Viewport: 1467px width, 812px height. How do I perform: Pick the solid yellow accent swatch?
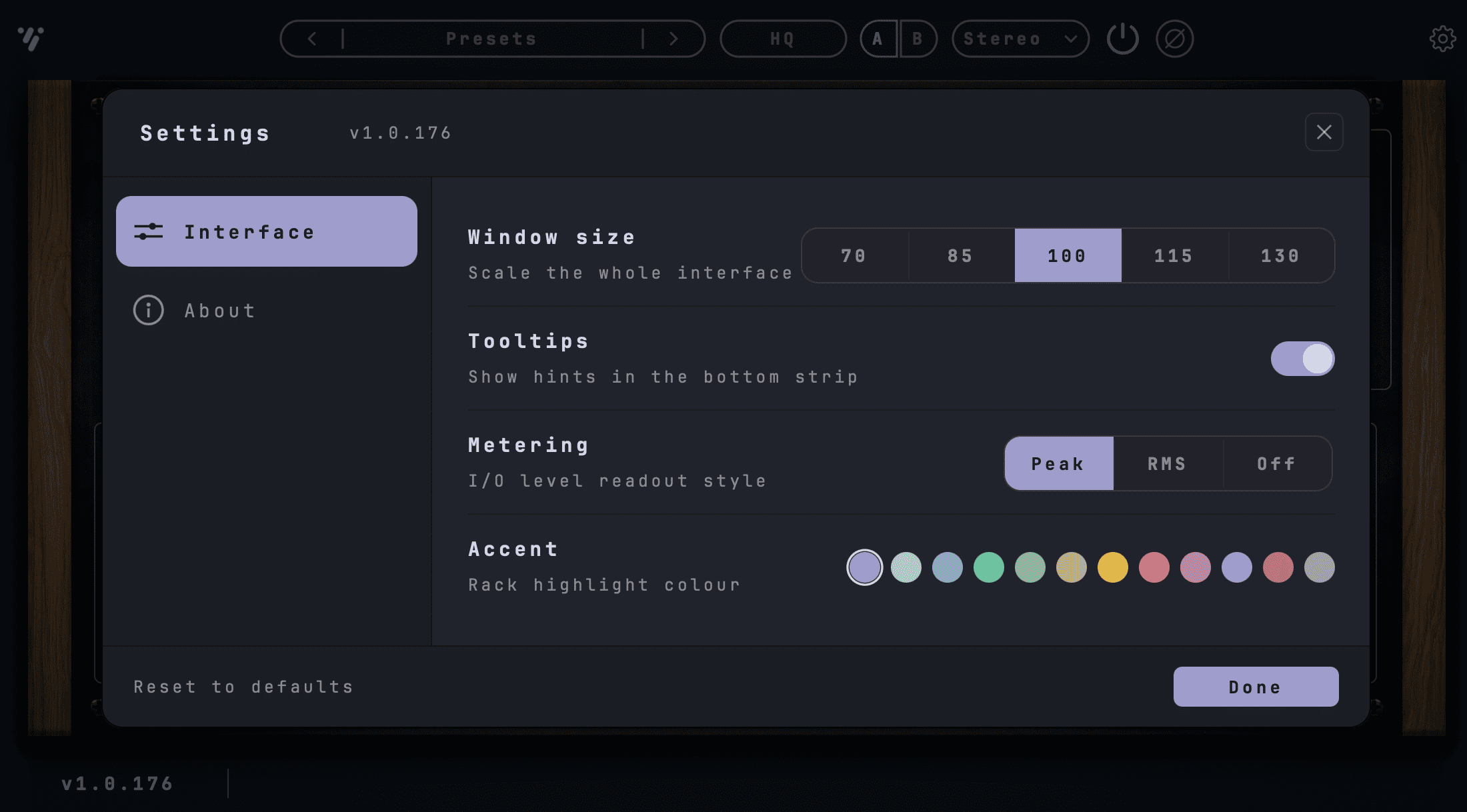(1113, 567)
